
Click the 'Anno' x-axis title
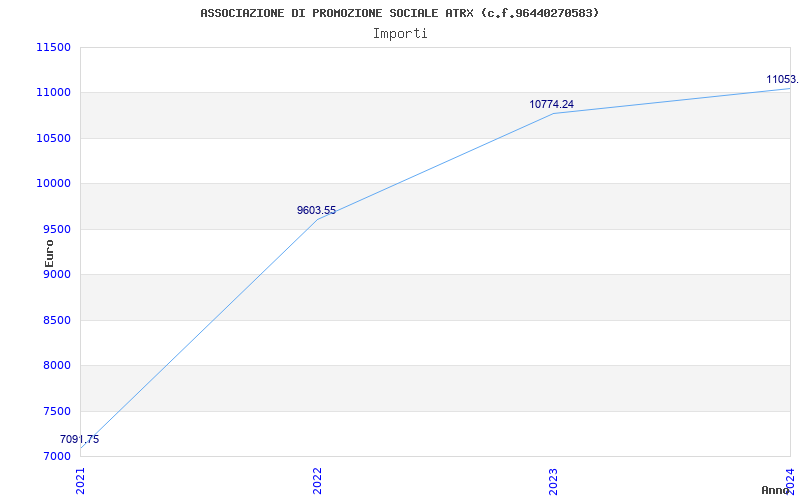pyautogui.click(x=776, y=490)
